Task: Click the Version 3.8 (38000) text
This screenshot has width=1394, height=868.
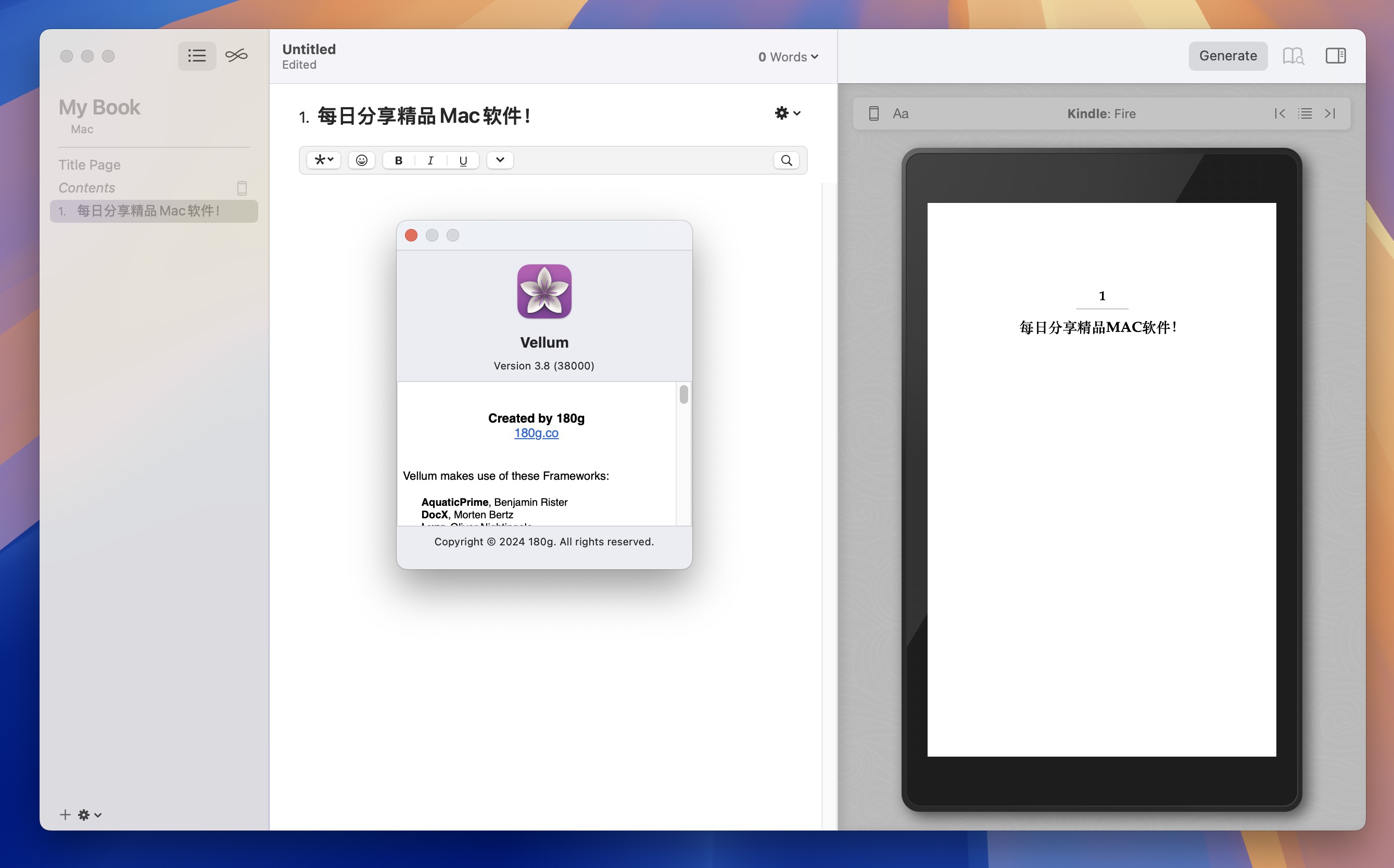Action: tap(544, 366)
